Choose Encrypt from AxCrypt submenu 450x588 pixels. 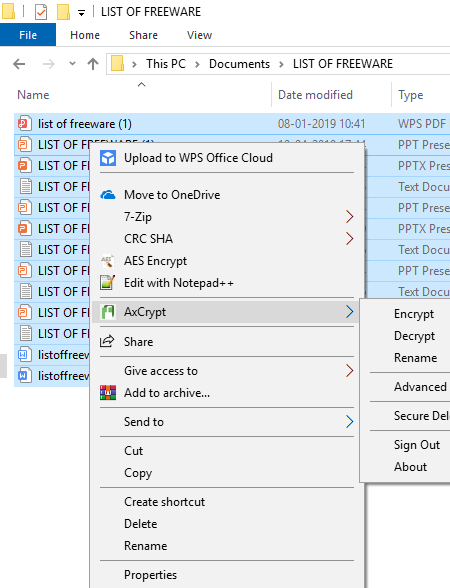tap(414, 314)
